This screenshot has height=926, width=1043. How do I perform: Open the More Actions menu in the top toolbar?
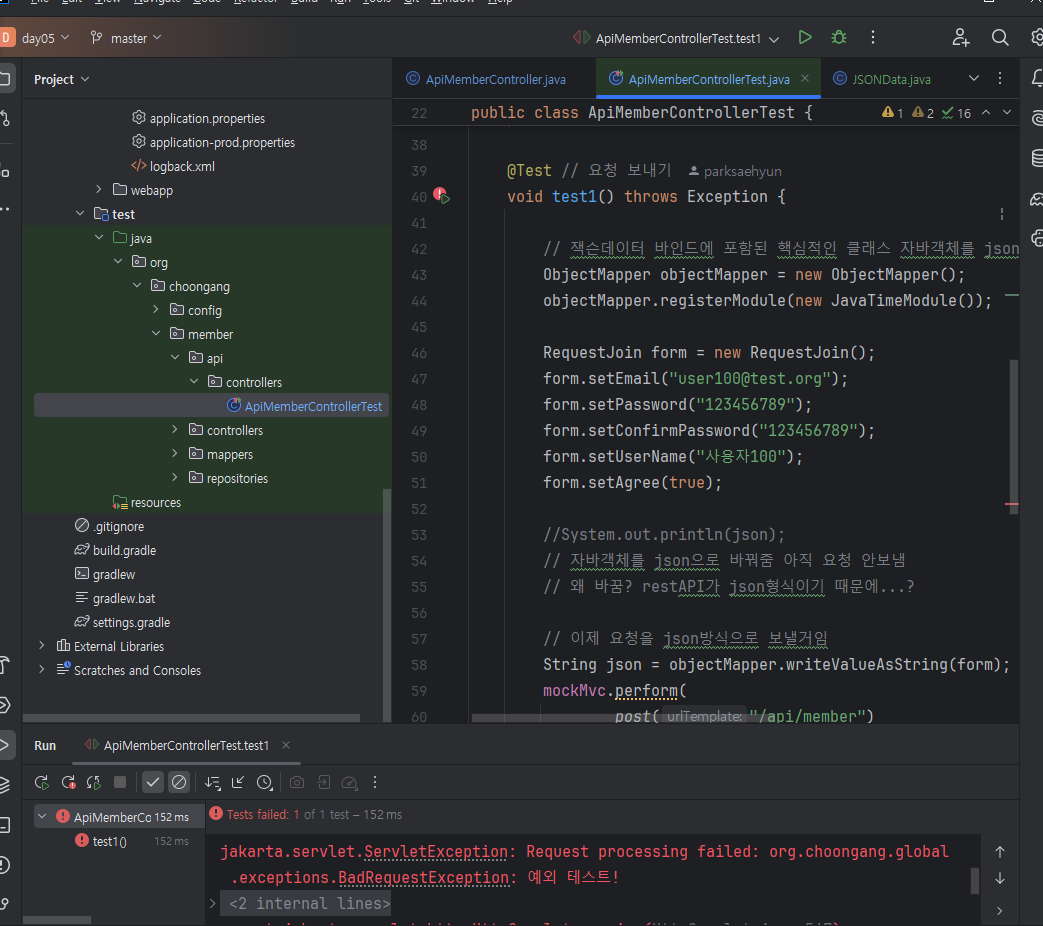coord(873,37)
